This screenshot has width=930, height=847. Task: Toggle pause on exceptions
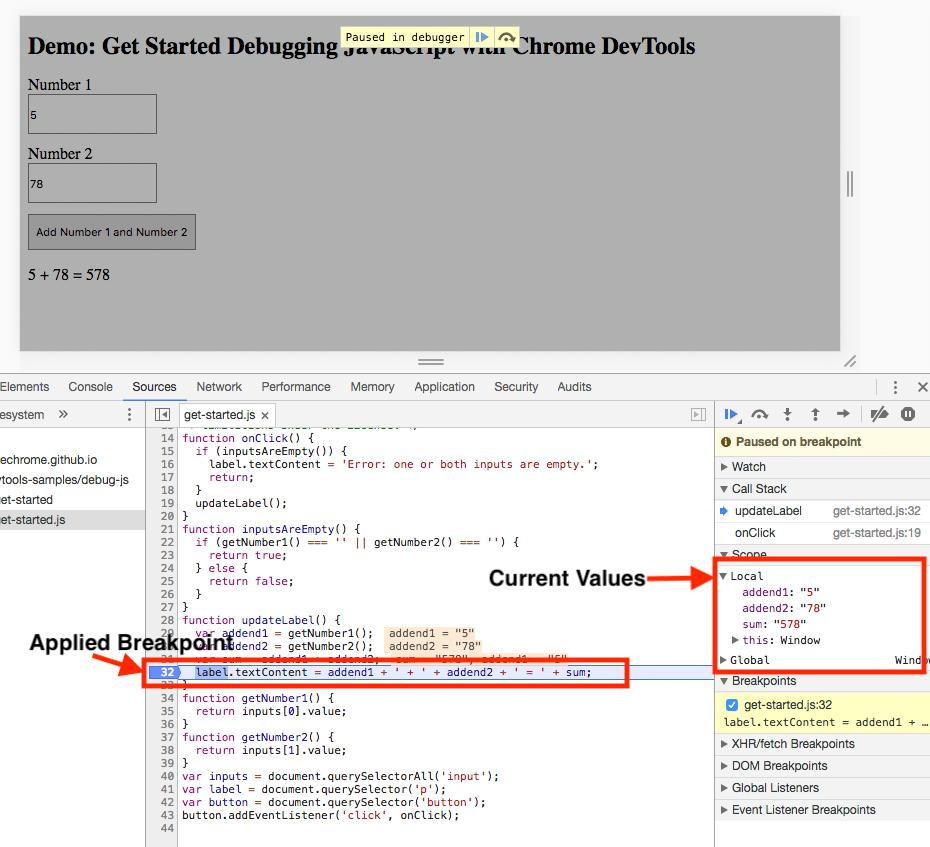click(908, 414)
